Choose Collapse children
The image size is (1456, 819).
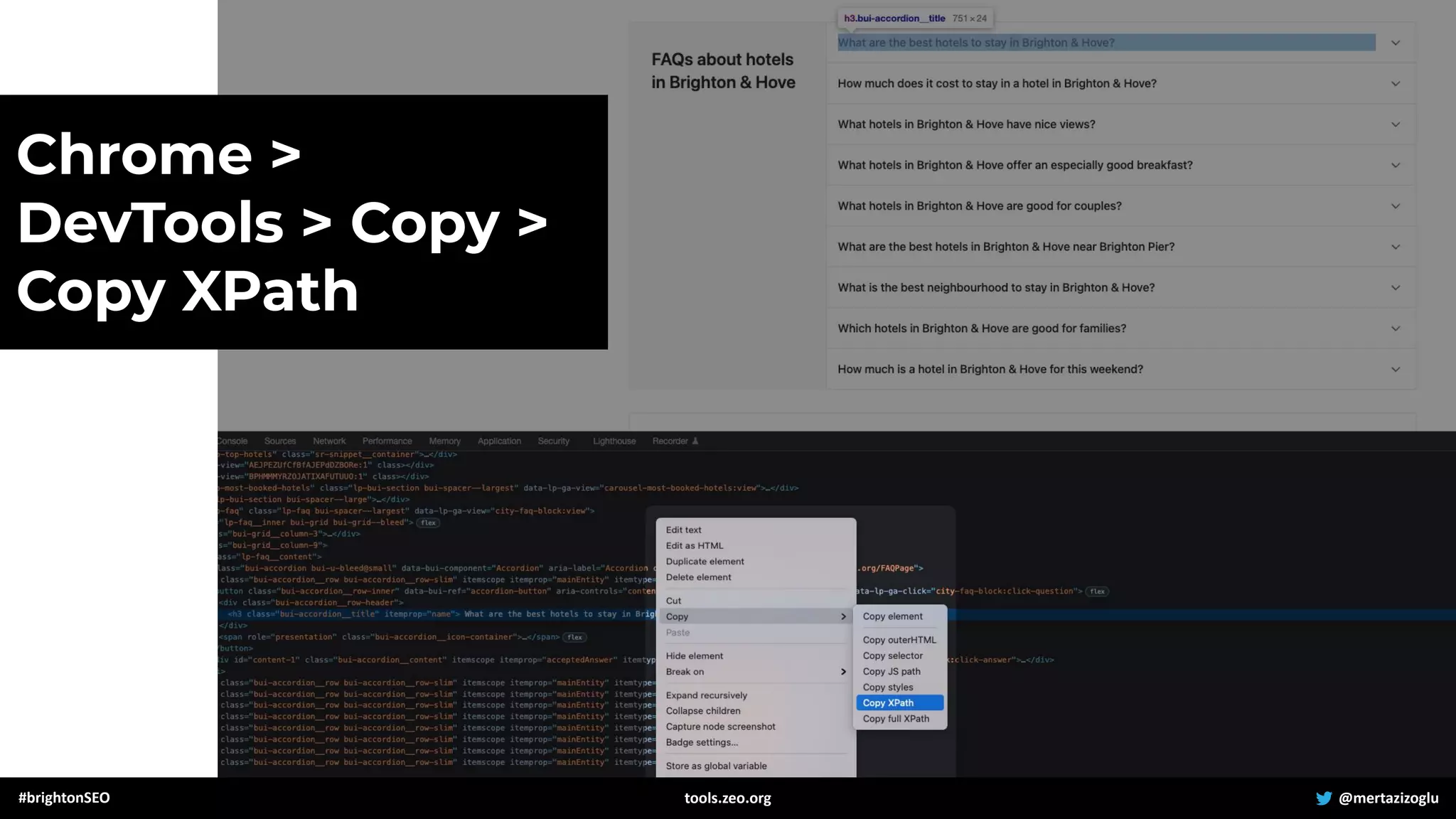coord(756,711)
